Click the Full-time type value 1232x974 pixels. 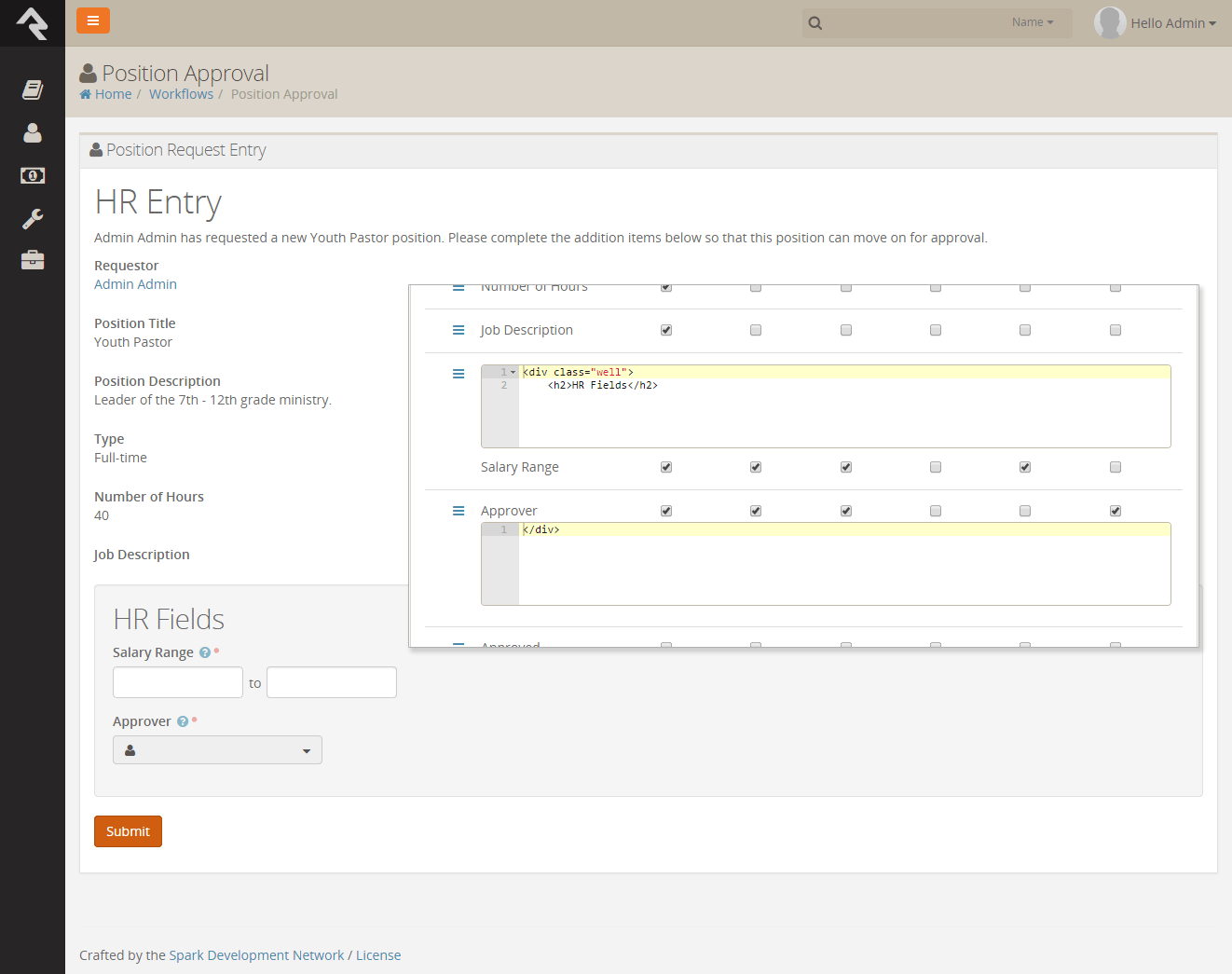pyautogui.click(x=120, y=458)
